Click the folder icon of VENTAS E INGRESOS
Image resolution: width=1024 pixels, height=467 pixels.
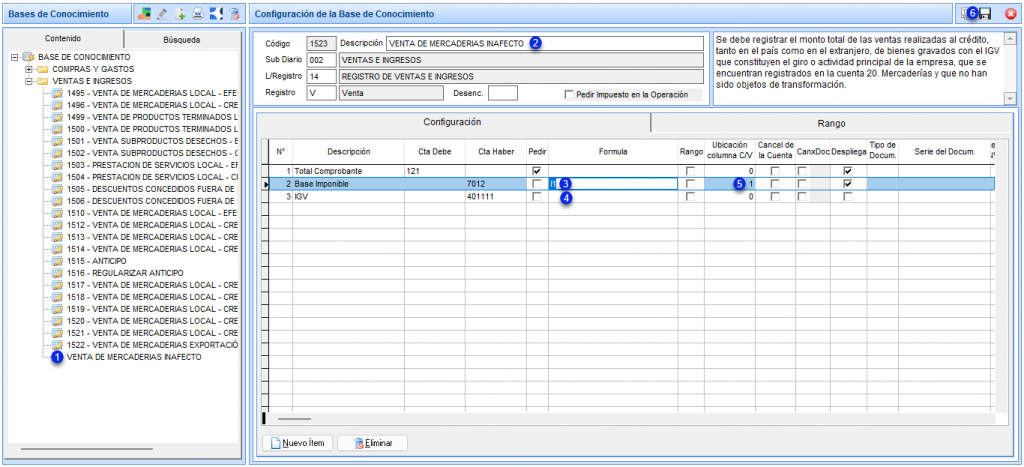(x=42, y=81)
